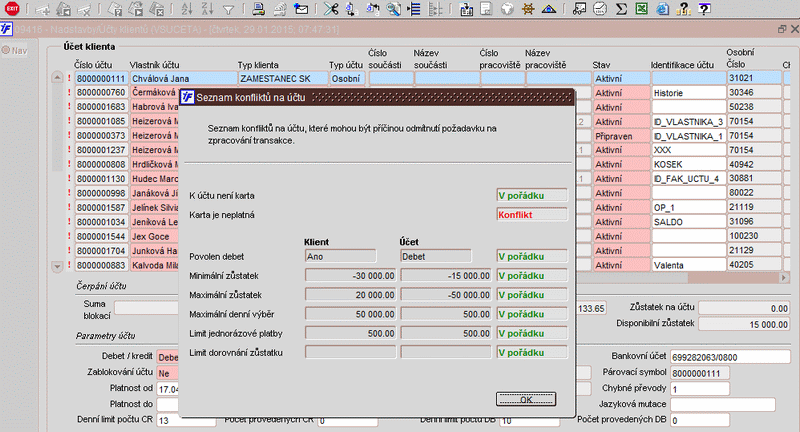Click Klient Povolen debet field Ano
Image resolution: width=800 pixels, height=432 pixels.
tap(340, 257)
